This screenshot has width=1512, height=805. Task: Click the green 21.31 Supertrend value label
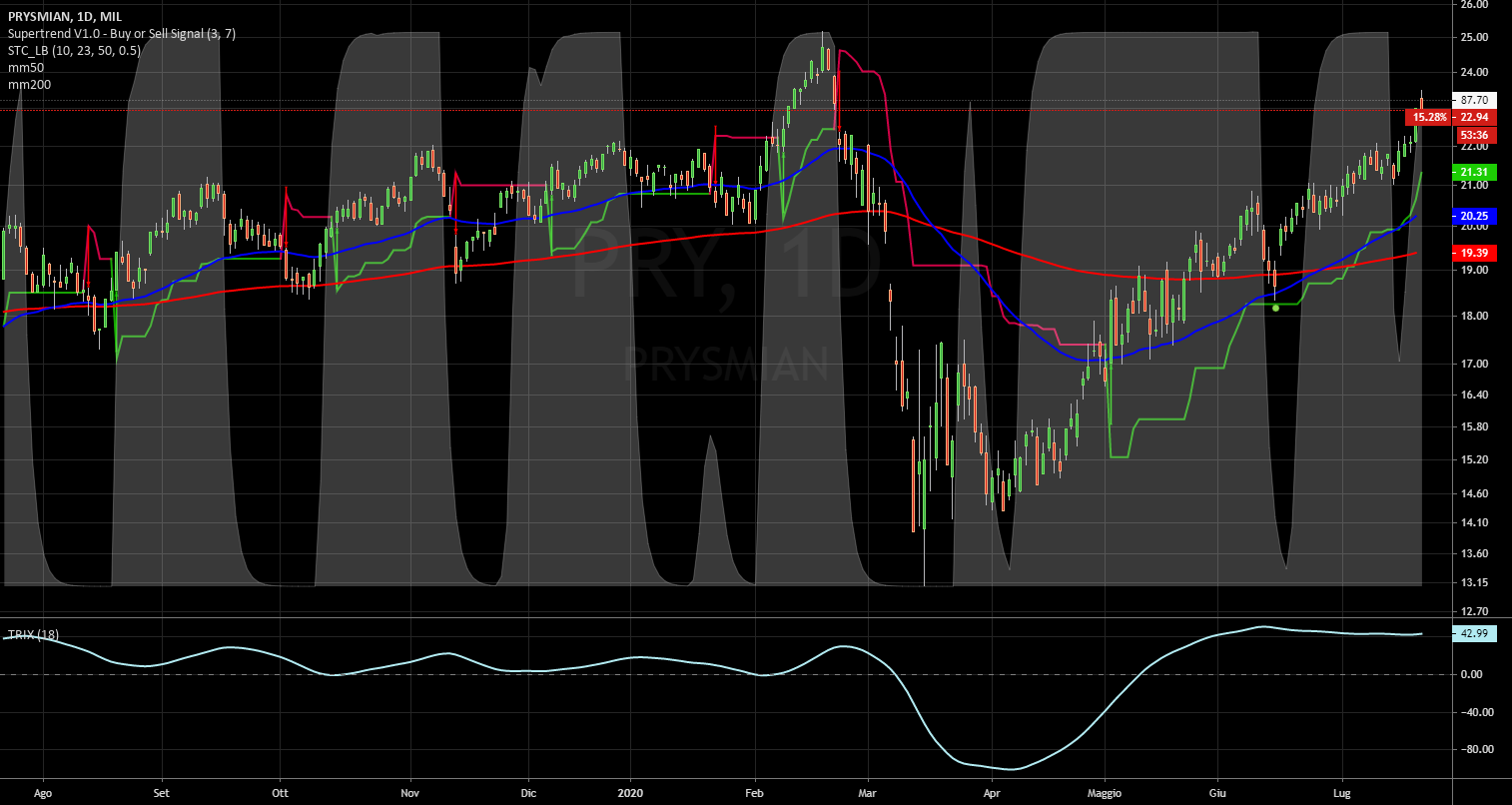pos(1473,172)
